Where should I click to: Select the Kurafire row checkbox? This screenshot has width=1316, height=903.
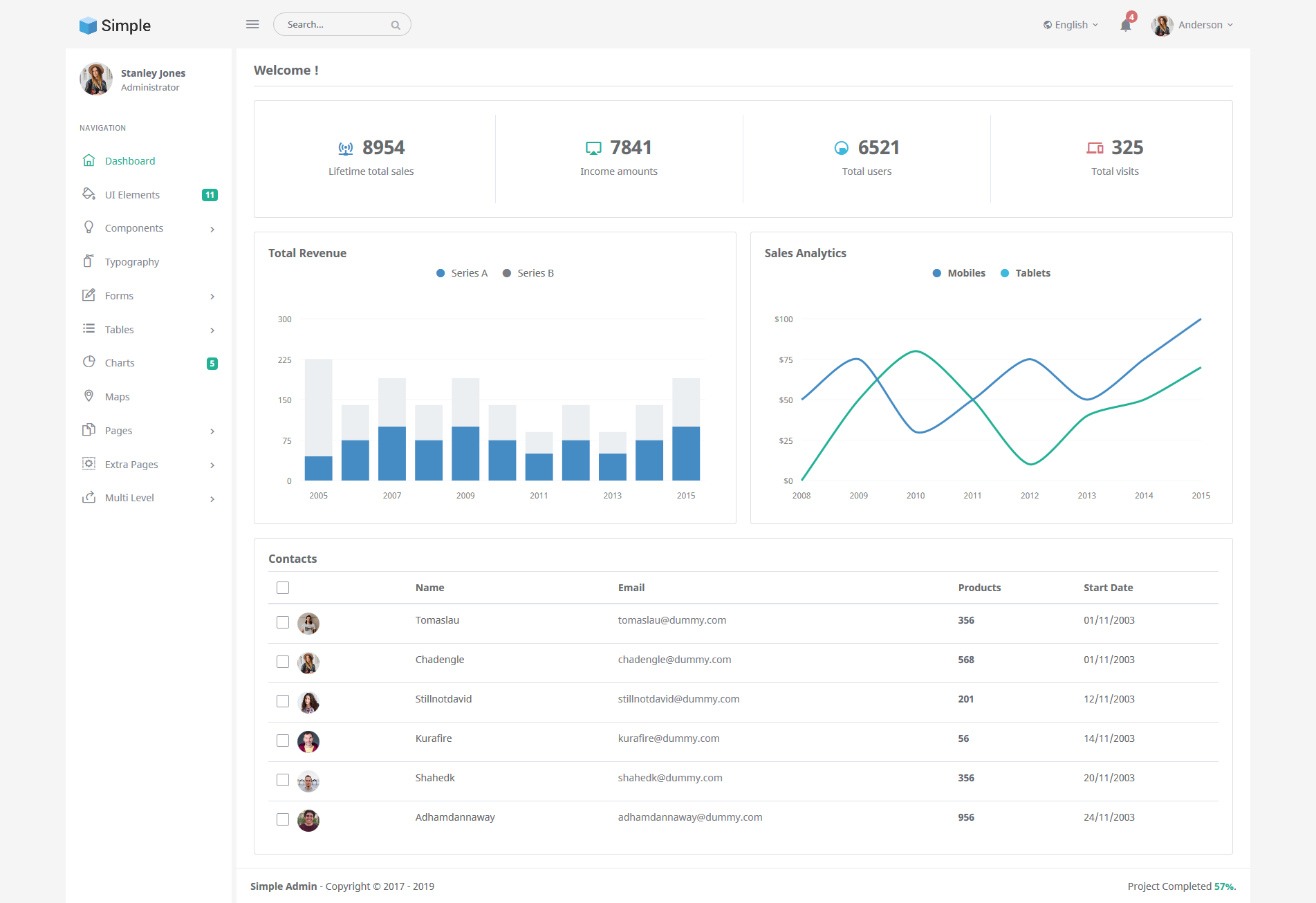pyautogui.click(x=283, y=741)
